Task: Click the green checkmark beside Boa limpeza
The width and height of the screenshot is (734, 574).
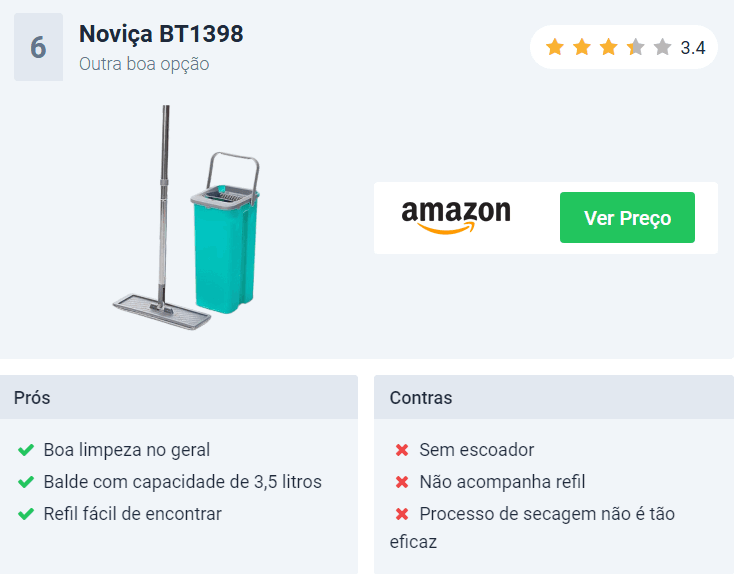Action: (x=26, y=450)
